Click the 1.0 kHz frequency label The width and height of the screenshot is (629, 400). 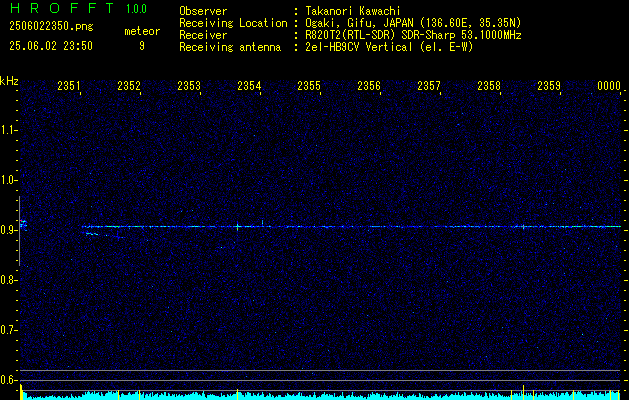tap(8, 180)
